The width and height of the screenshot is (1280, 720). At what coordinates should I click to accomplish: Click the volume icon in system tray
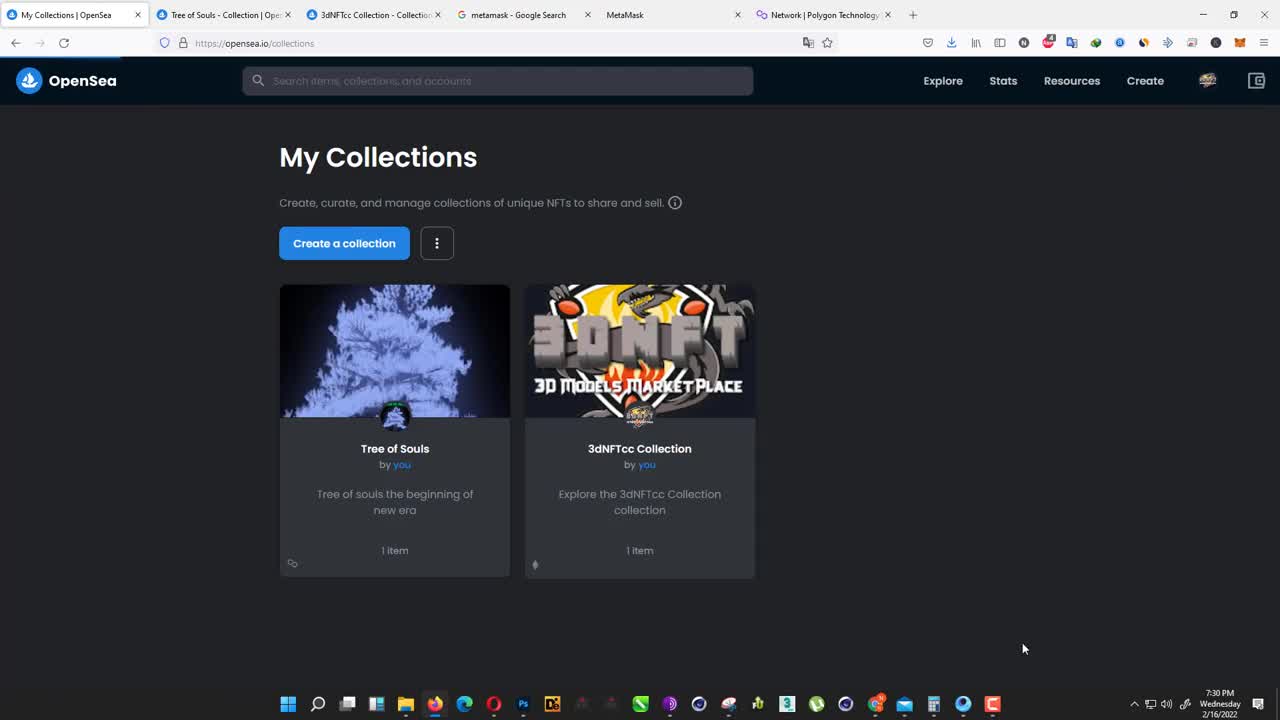coord(1166,704)
